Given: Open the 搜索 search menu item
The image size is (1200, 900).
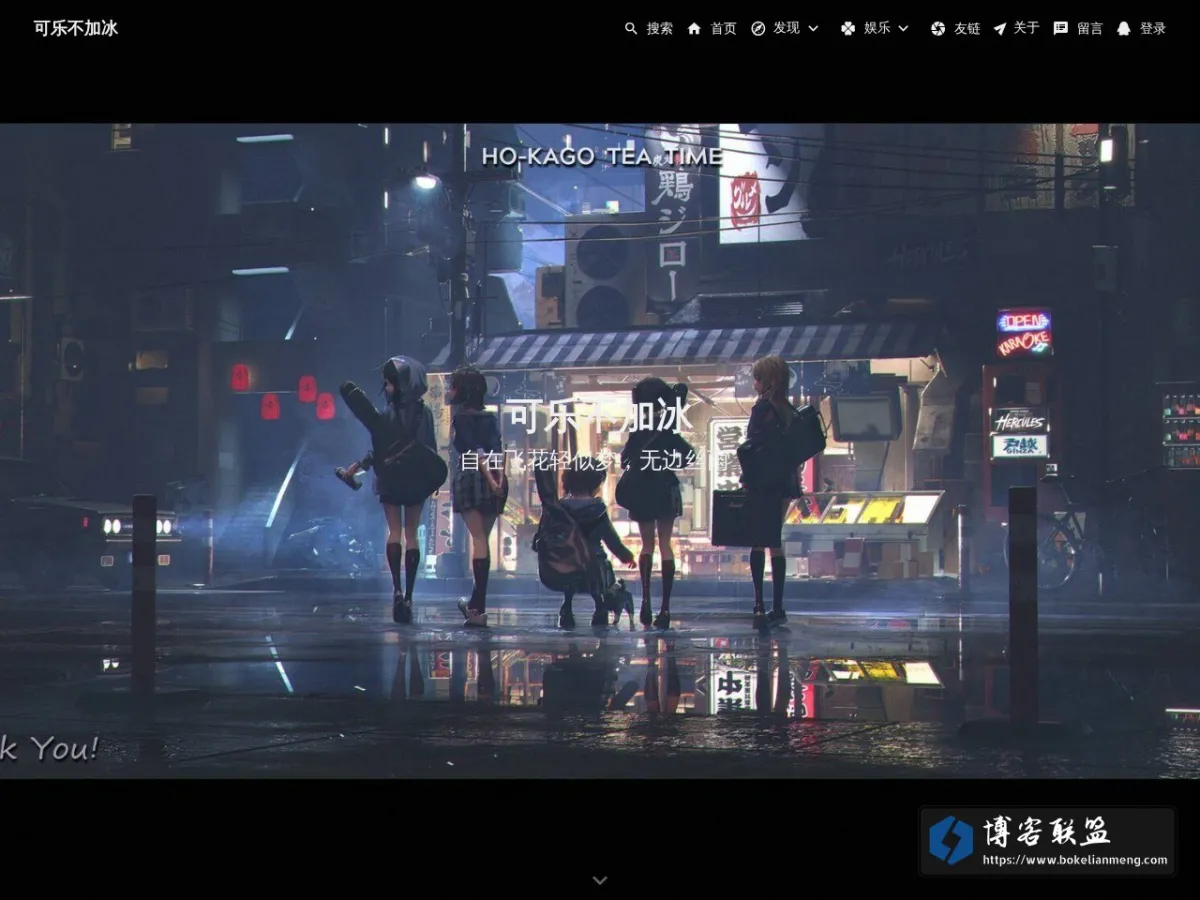Looking at the screenshot, I should [660, 28].
